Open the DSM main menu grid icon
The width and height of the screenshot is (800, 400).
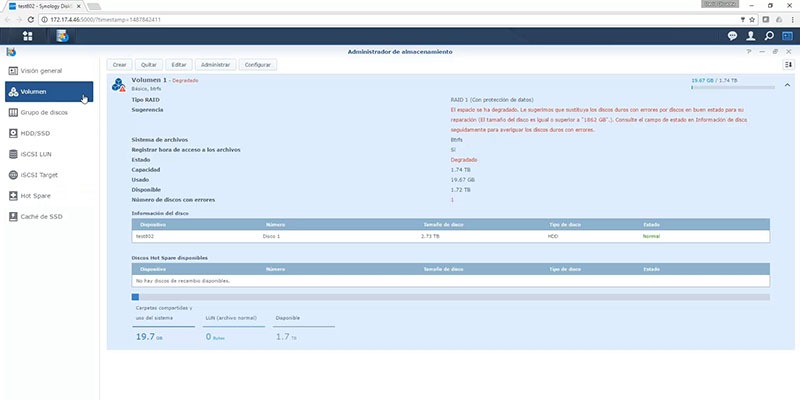[28, 36]
